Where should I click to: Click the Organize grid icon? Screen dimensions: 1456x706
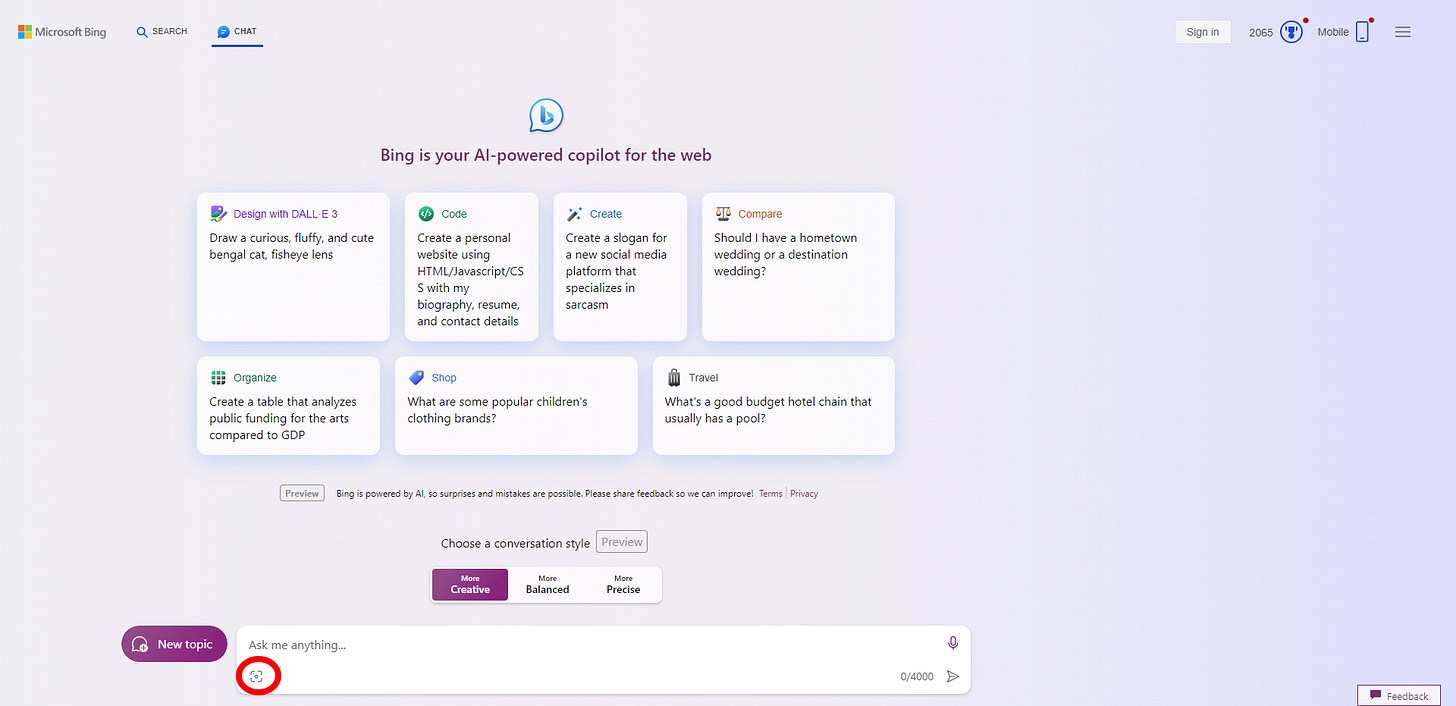218,378
